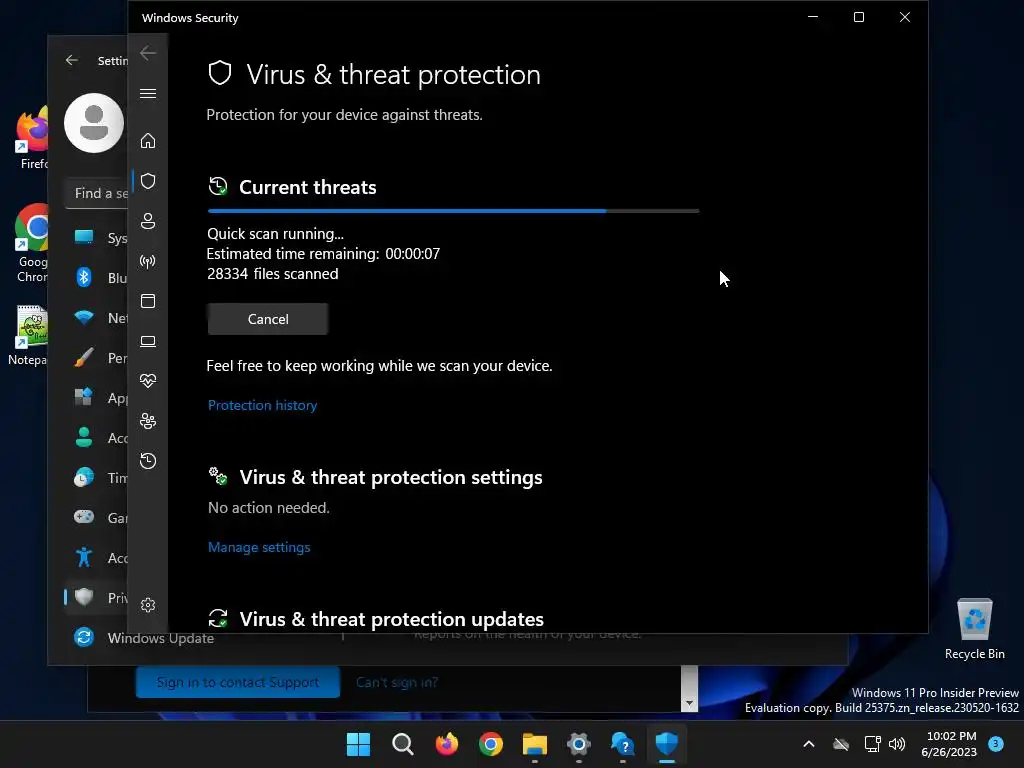
Task: Select Accounts category in Settings
Action: 97,438
